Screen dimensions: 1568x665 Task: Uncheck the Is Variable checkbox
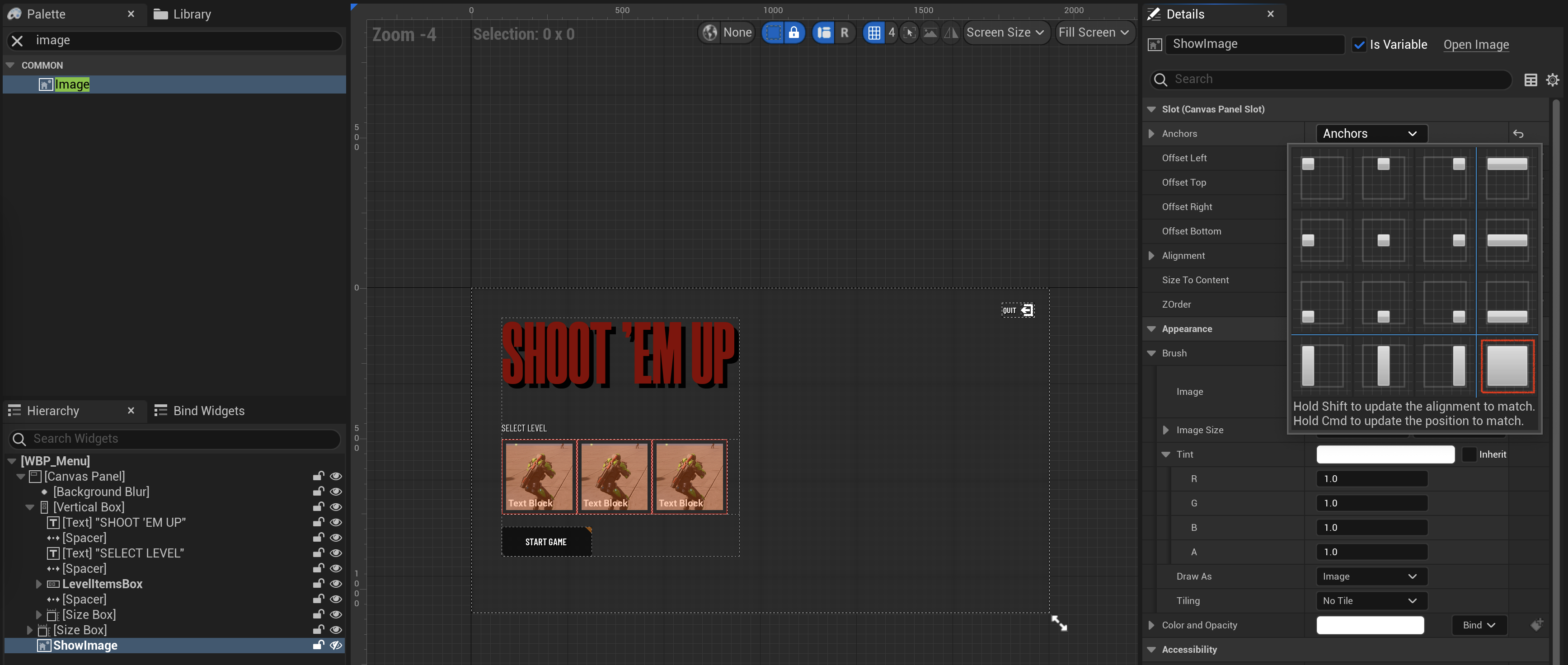[x=1359, y=44]
